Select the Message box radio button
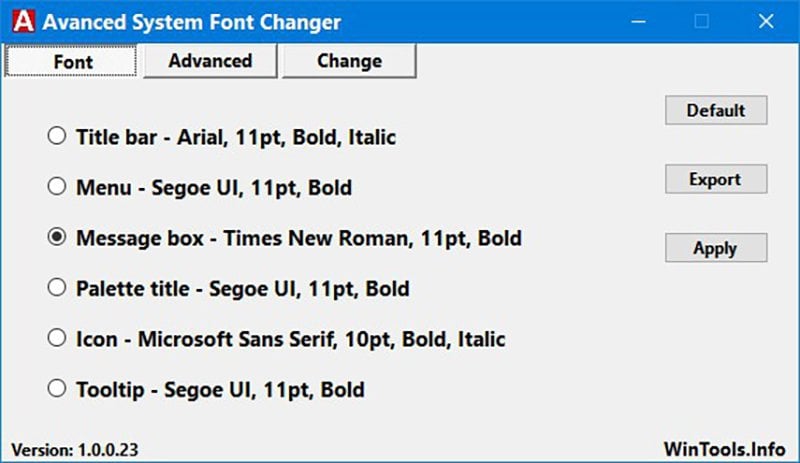The height and width of the screenshot is (463, 800). click(x=57, y=237)
